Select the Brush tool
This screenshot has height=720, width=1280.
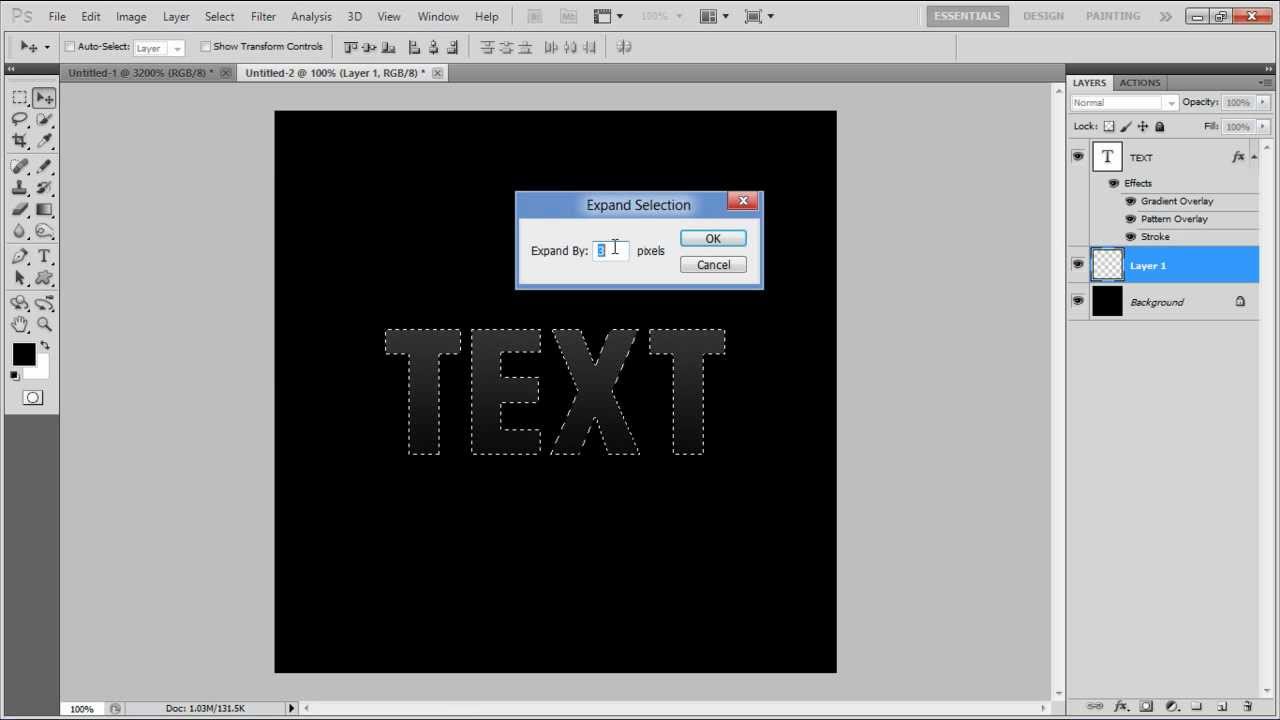click(44, 166)
